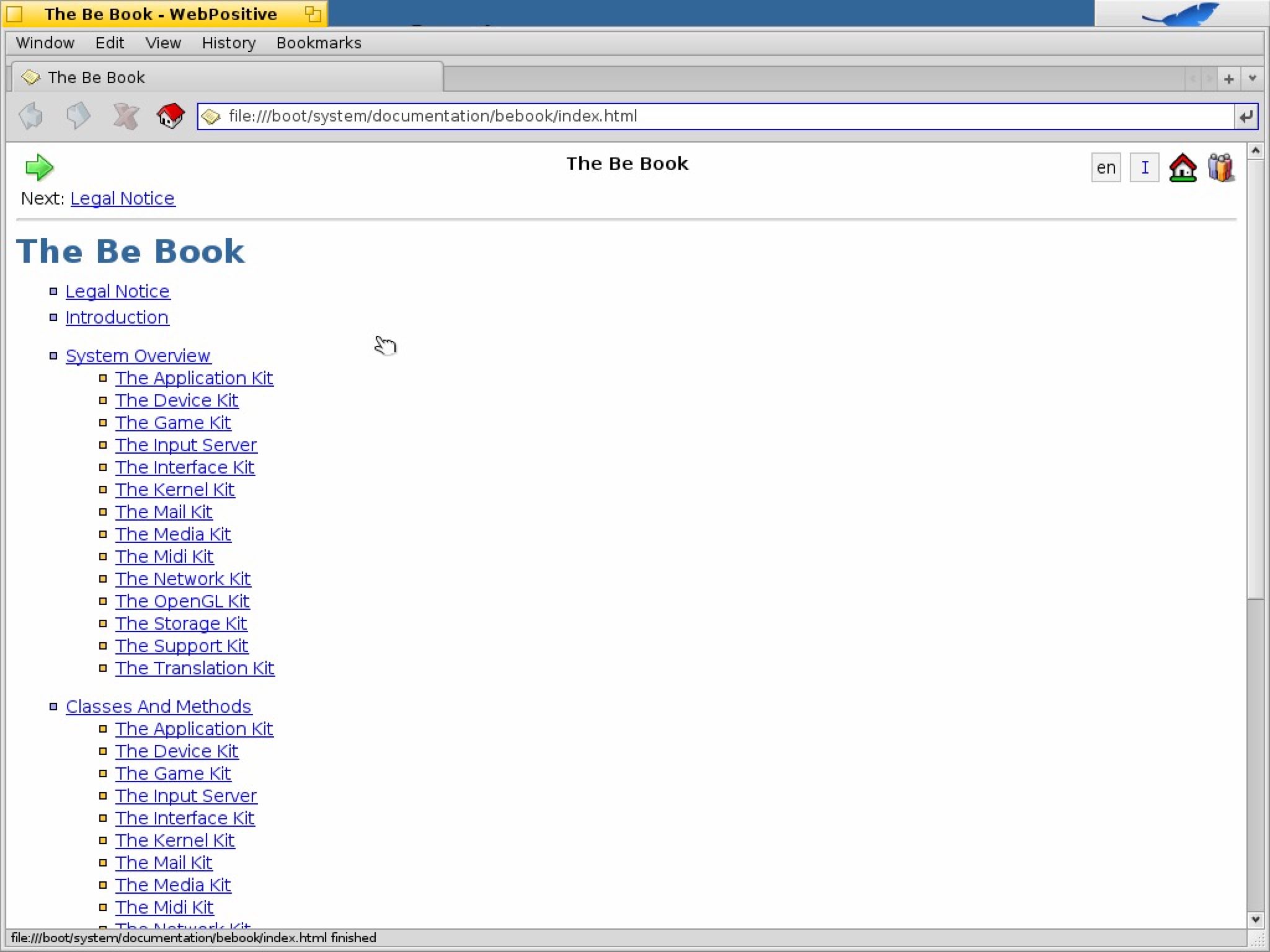
Task: Open The Network Kit under System Overview
Action: [183, 579]
